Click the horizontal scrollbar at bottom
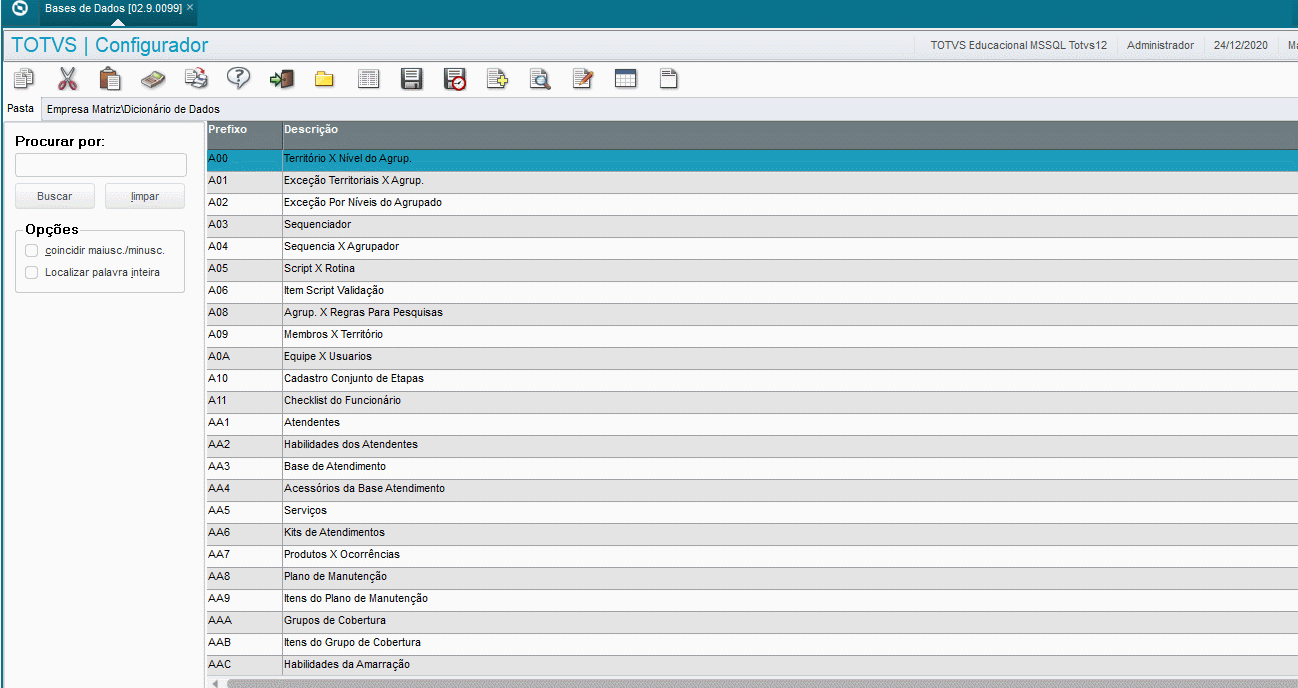1298x688 pixels. (x=762, y=684)
